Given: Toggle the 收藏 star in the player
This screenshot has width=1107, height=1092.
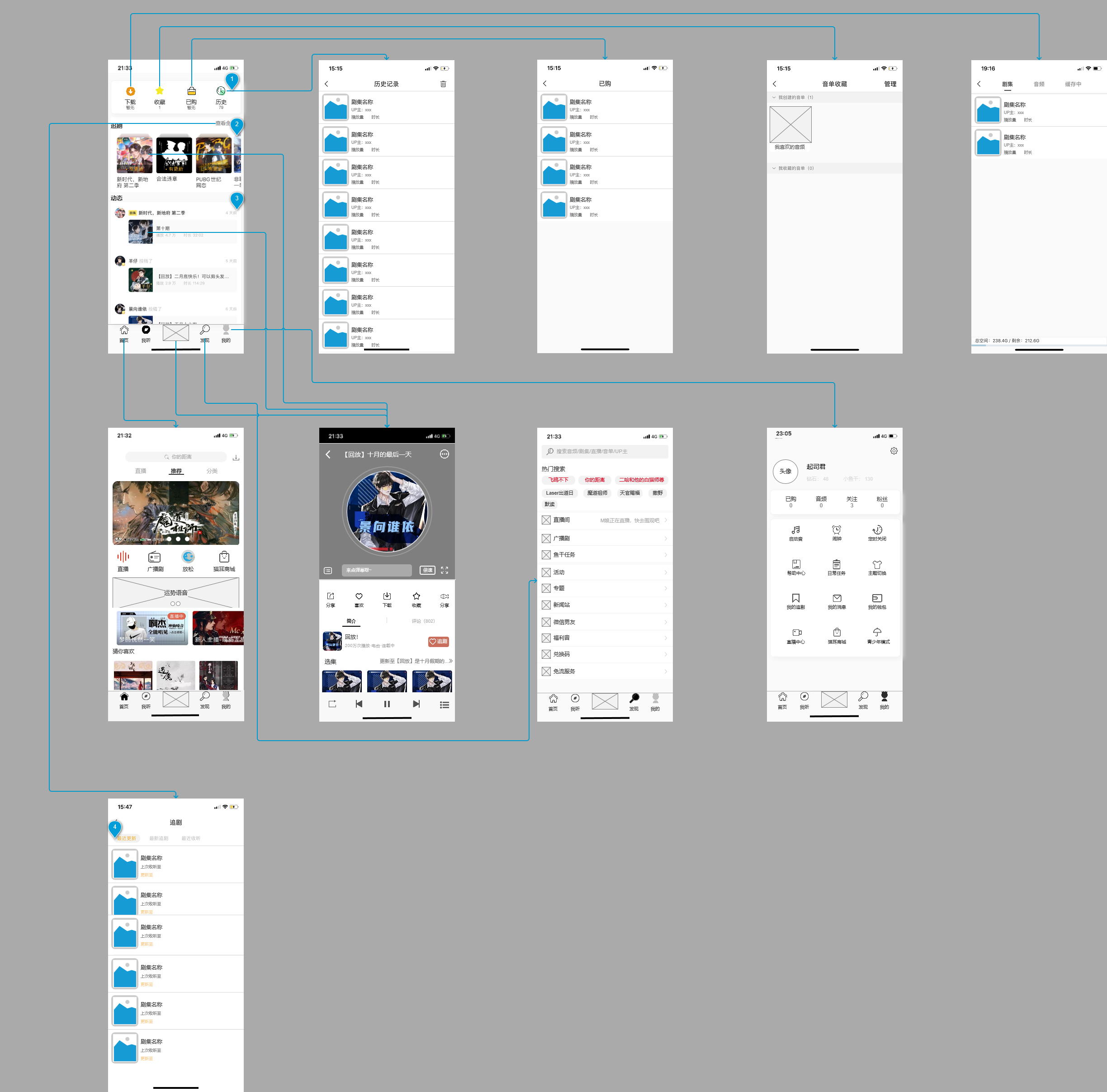Looking at the screenshot, I should pos(416,596).
